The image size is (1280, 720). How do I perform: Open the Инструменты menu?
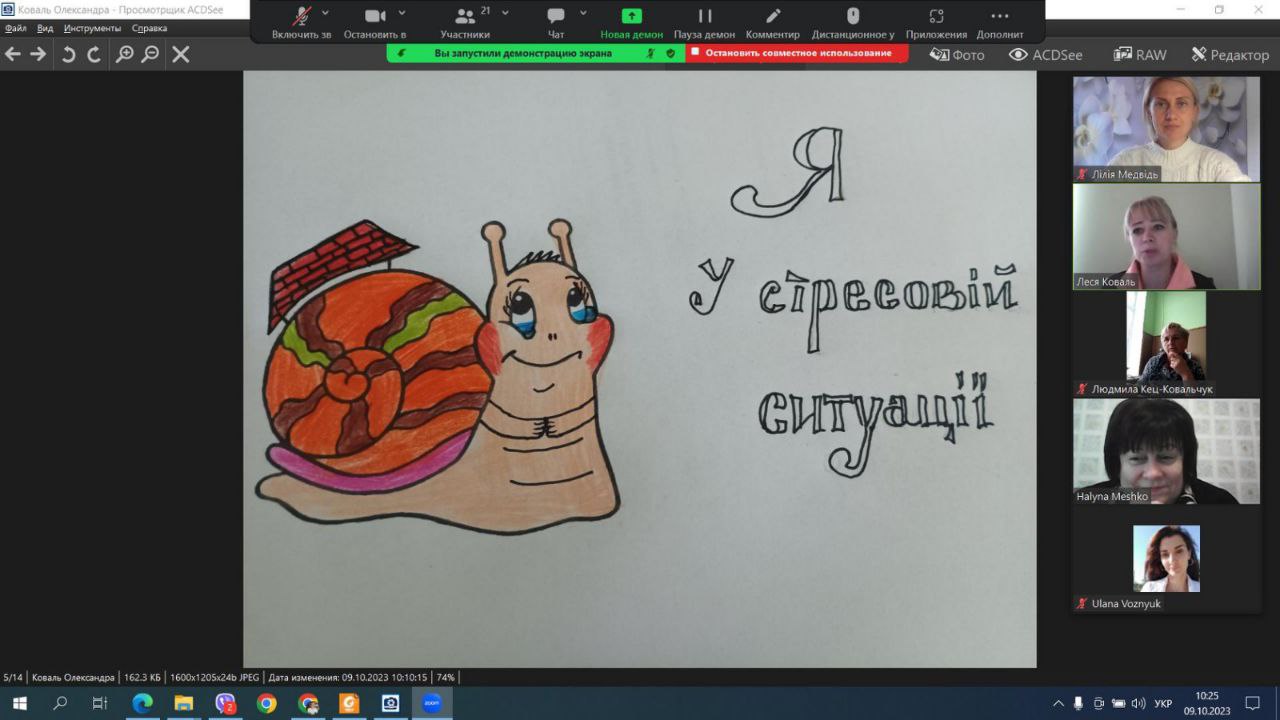click(x=92, y=28)
